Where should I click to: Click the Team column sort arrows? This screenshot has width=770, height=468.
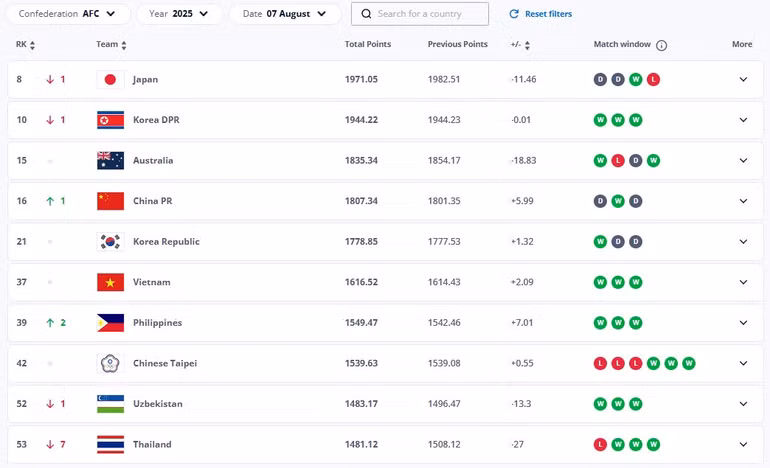click(124, 45)
